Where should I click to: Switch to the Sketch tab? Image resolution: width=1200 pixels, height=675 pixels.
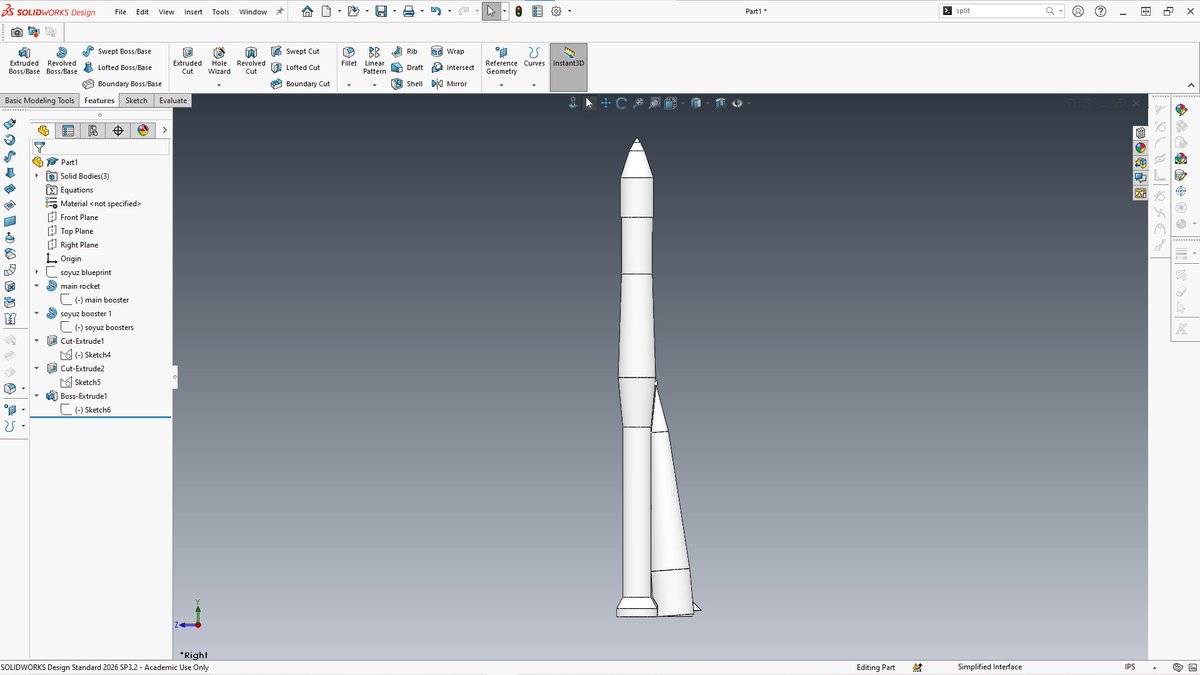pos(136,100)
